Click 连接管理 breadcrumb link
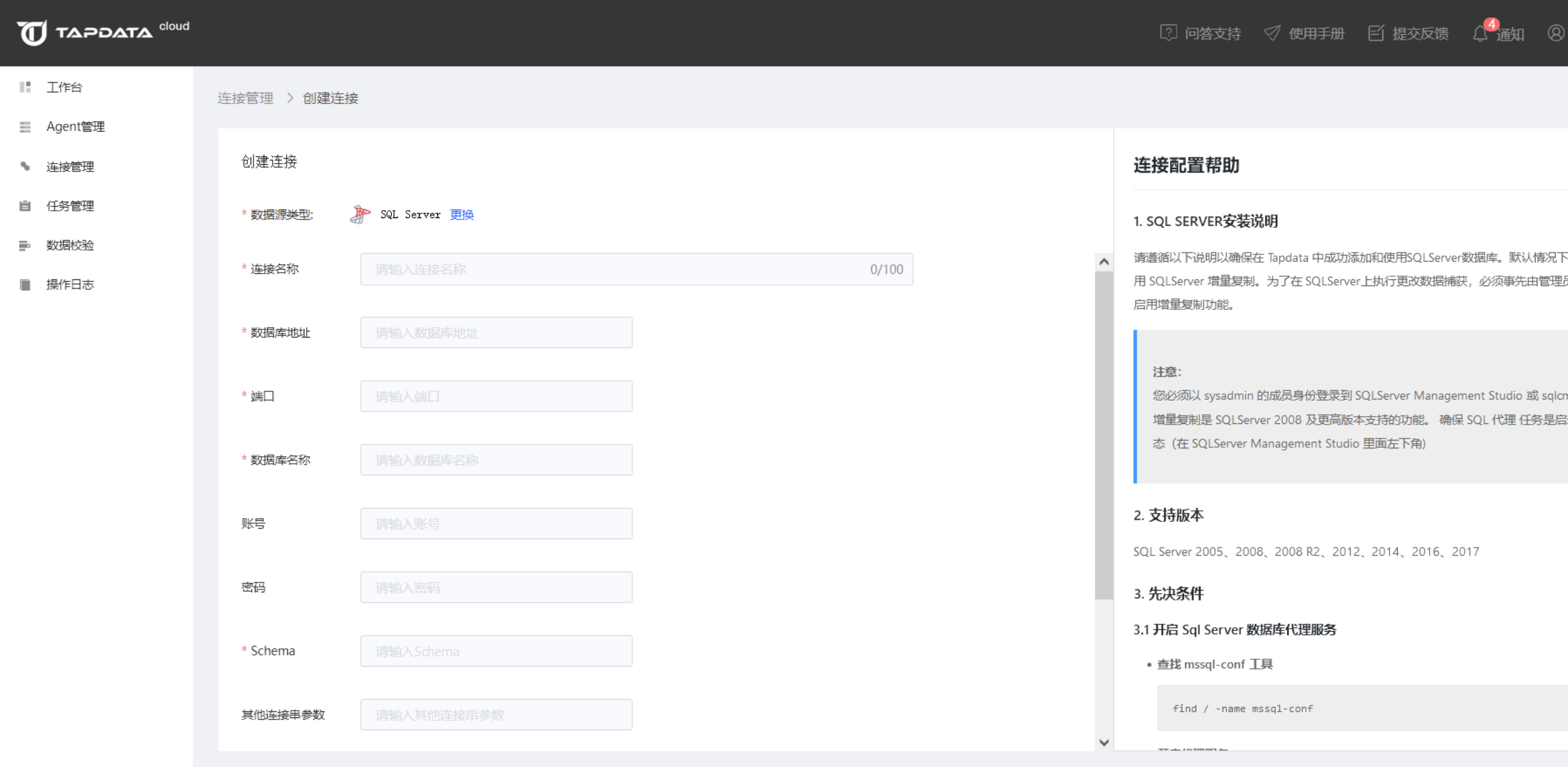 (245, 98)
